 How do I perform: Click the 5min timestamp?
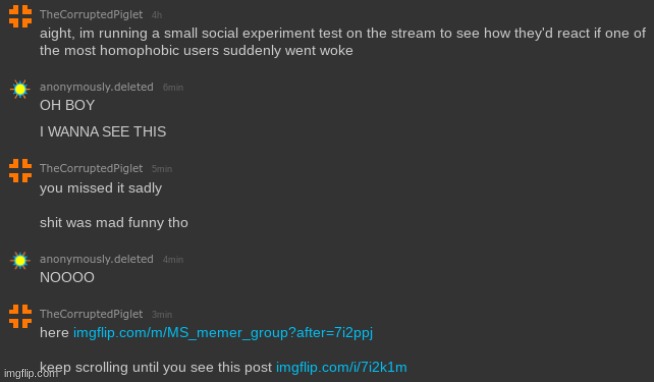point(162,169)
